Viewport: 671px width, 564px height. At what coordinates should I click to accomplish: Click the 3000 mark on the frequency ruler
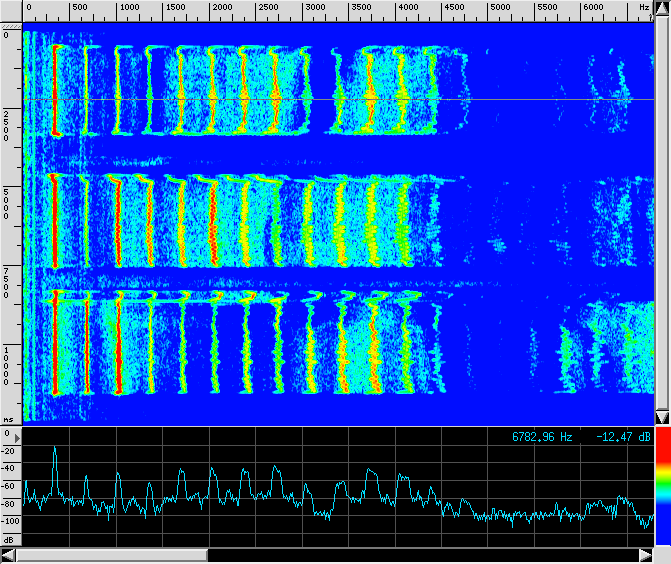coord(314,8)
